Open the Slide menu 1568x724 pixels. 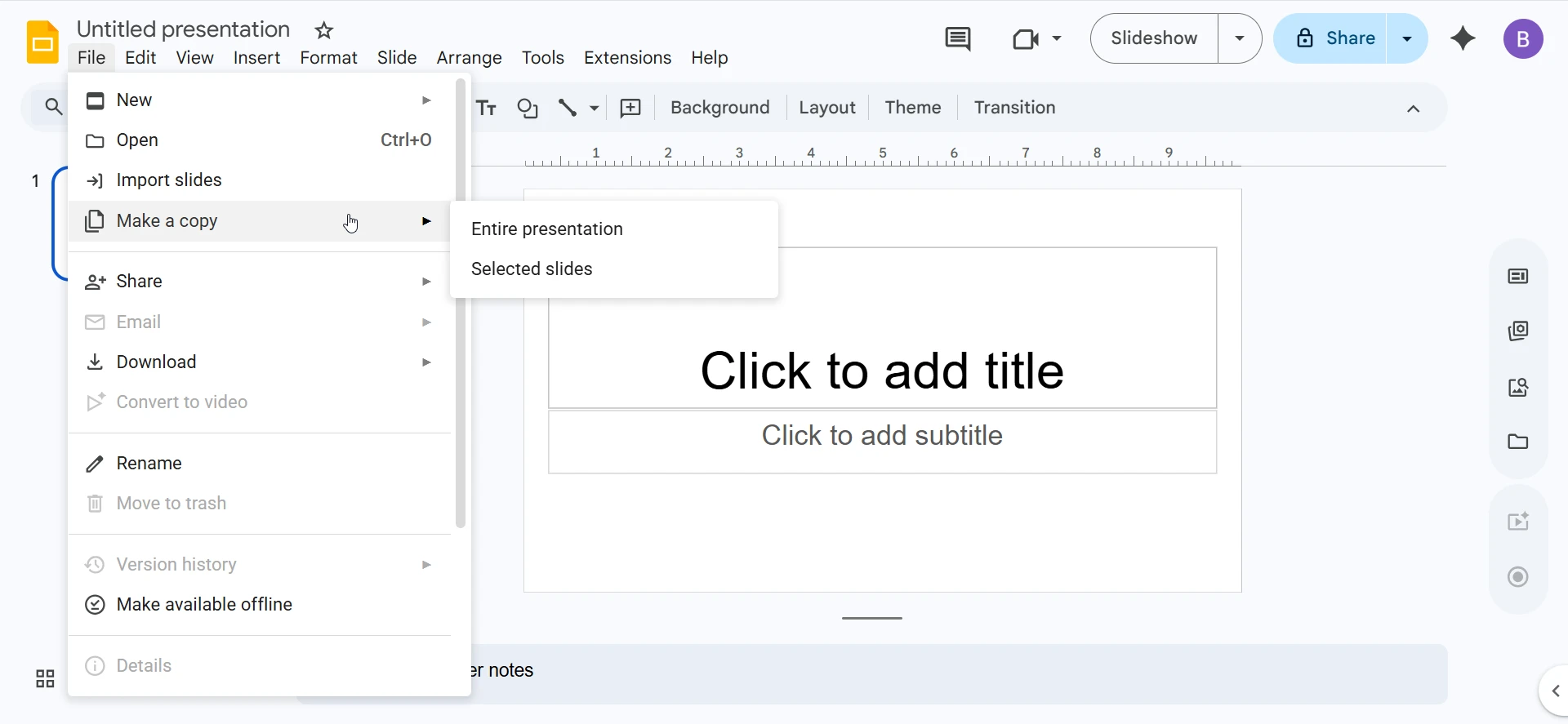397,58
